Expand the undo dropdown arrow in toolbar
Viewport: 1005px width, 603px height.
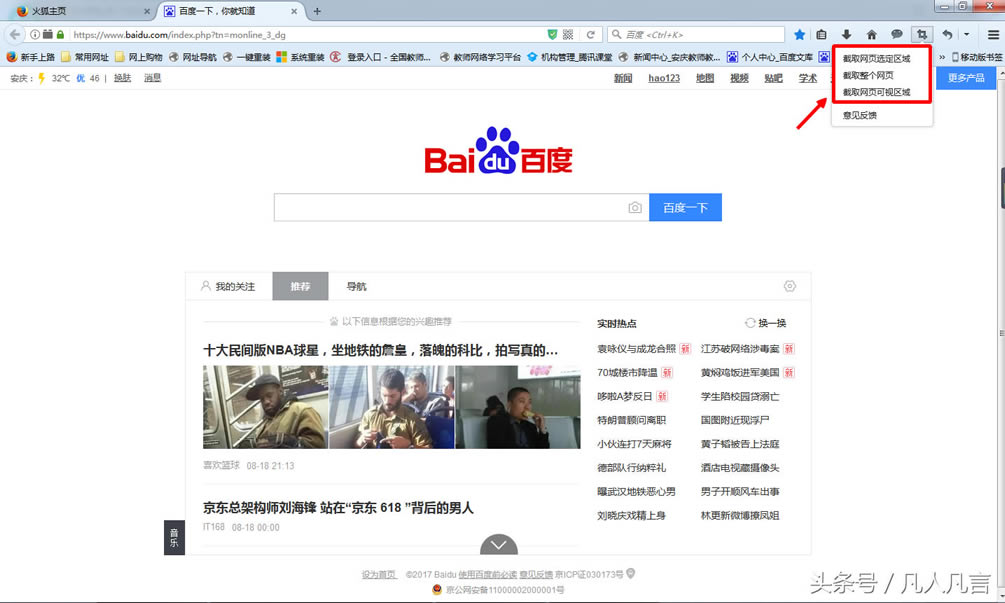(x=966, y=34)
